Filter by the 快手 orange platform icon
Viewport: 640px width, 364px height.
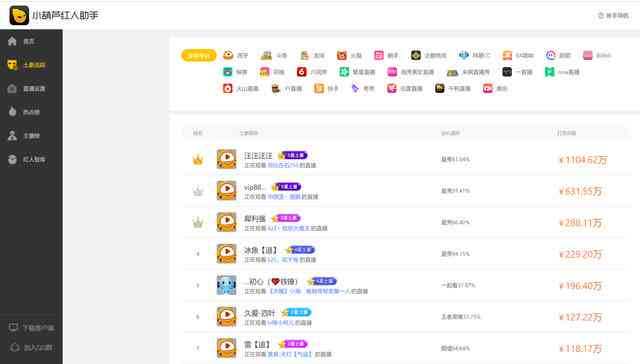pyautogui.click(x=319, y=88)
